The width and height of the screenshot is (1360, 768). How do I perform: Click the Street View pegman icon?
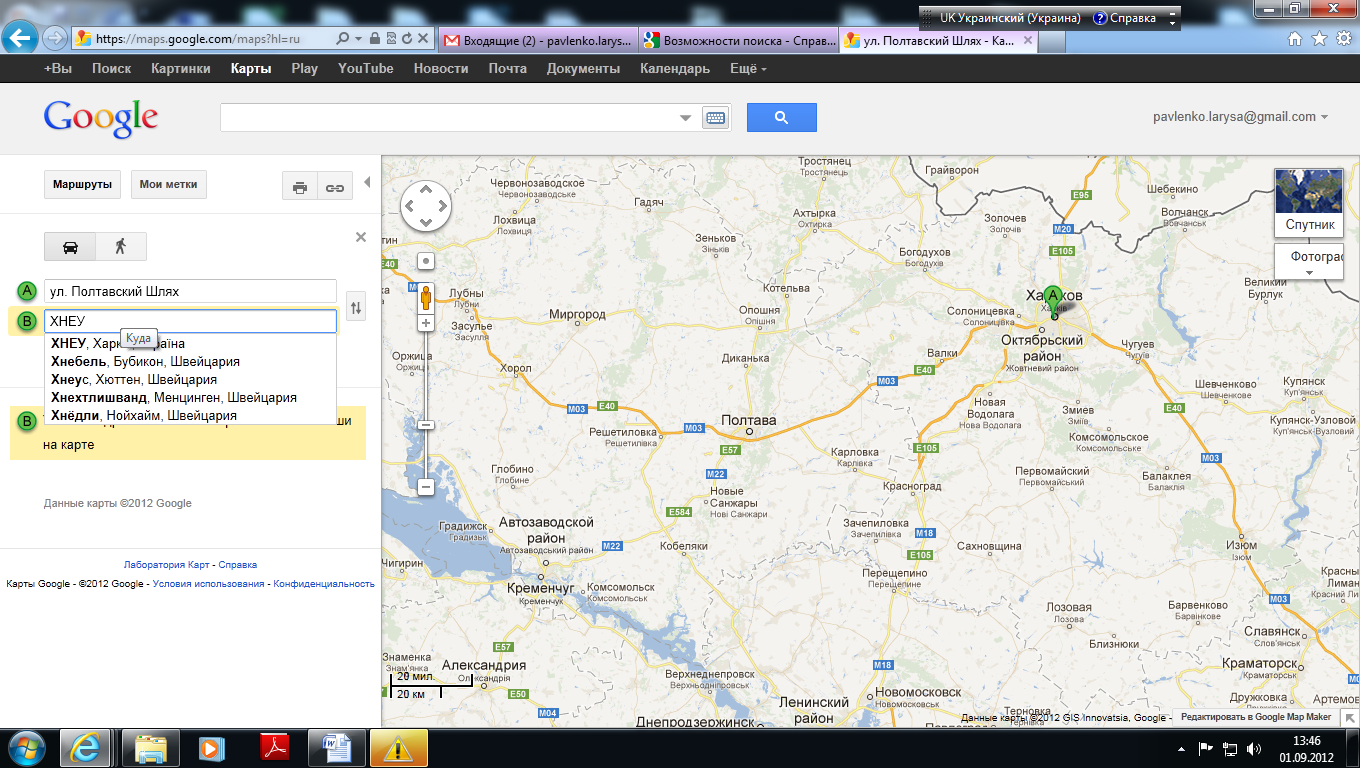click(x=425, y=298)
